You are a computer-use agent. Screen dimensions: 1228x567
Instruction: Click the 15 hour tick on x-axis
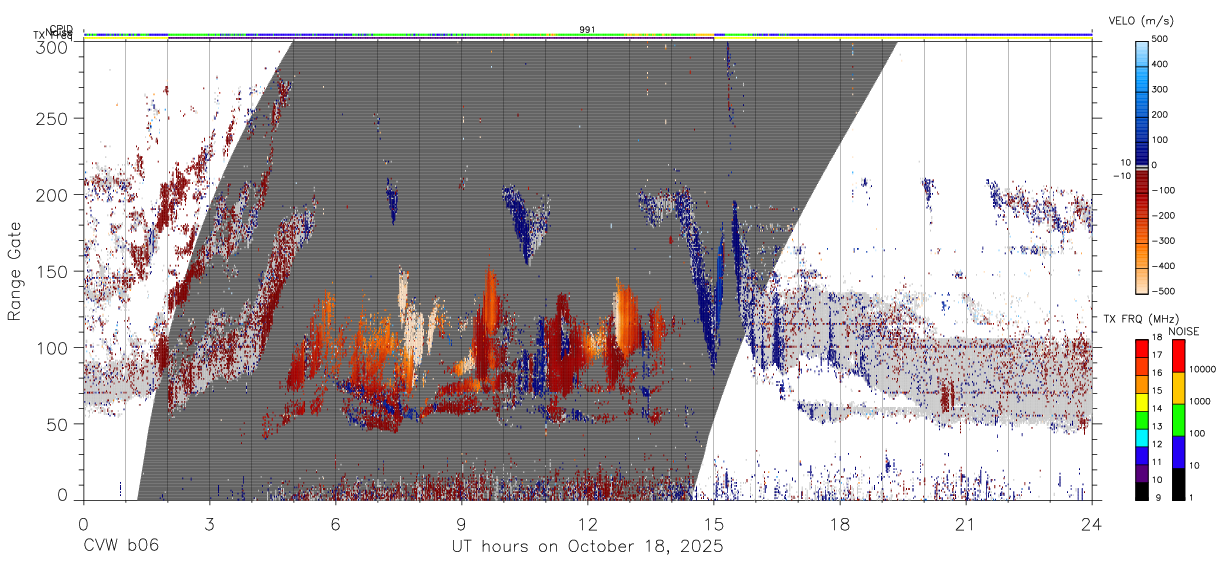pyautogui.click(x=714, y=524)
